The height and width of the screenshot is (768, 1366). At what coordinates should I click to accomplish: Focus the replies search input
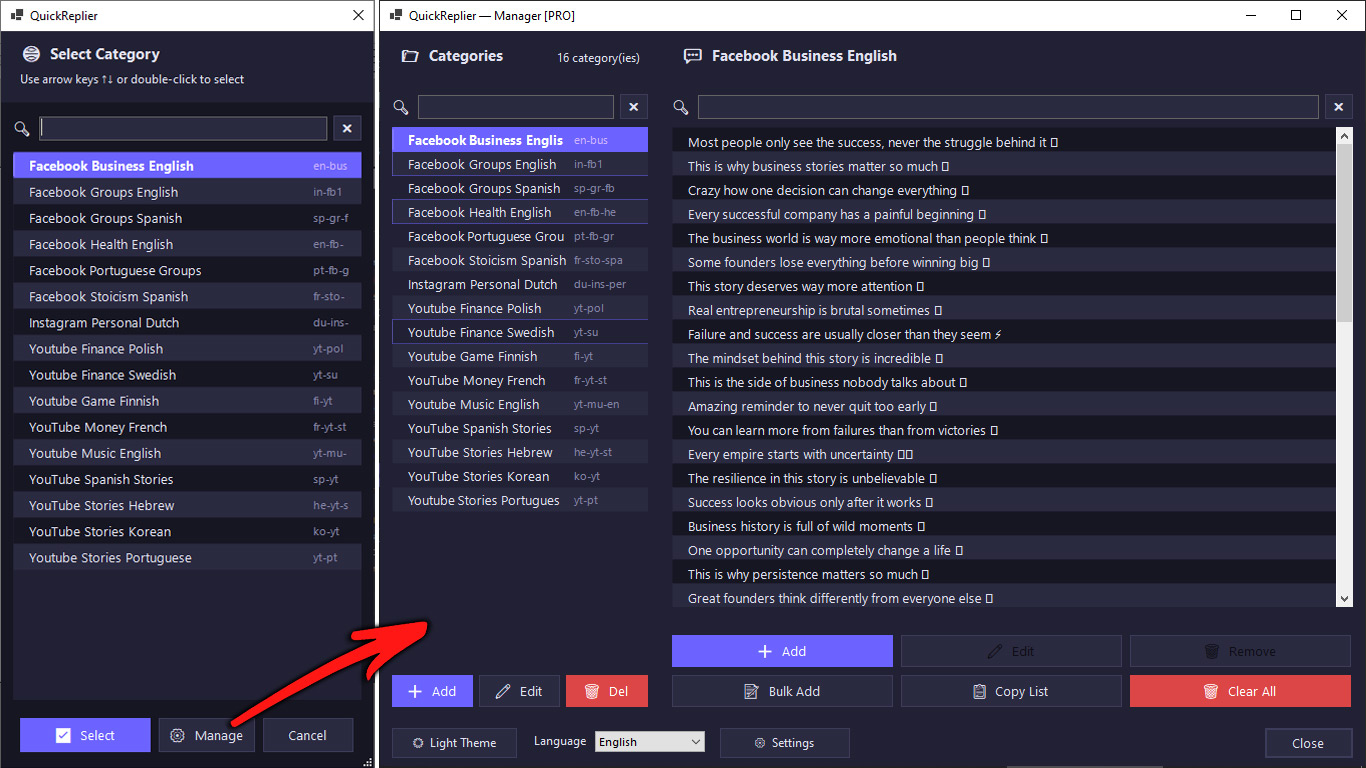(1008, 107)
